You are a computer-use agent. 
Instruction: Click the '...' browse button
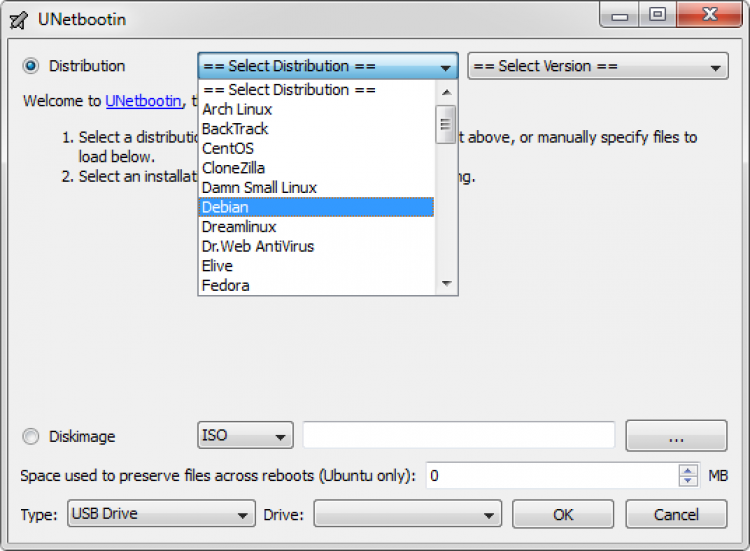coord(676,436)
